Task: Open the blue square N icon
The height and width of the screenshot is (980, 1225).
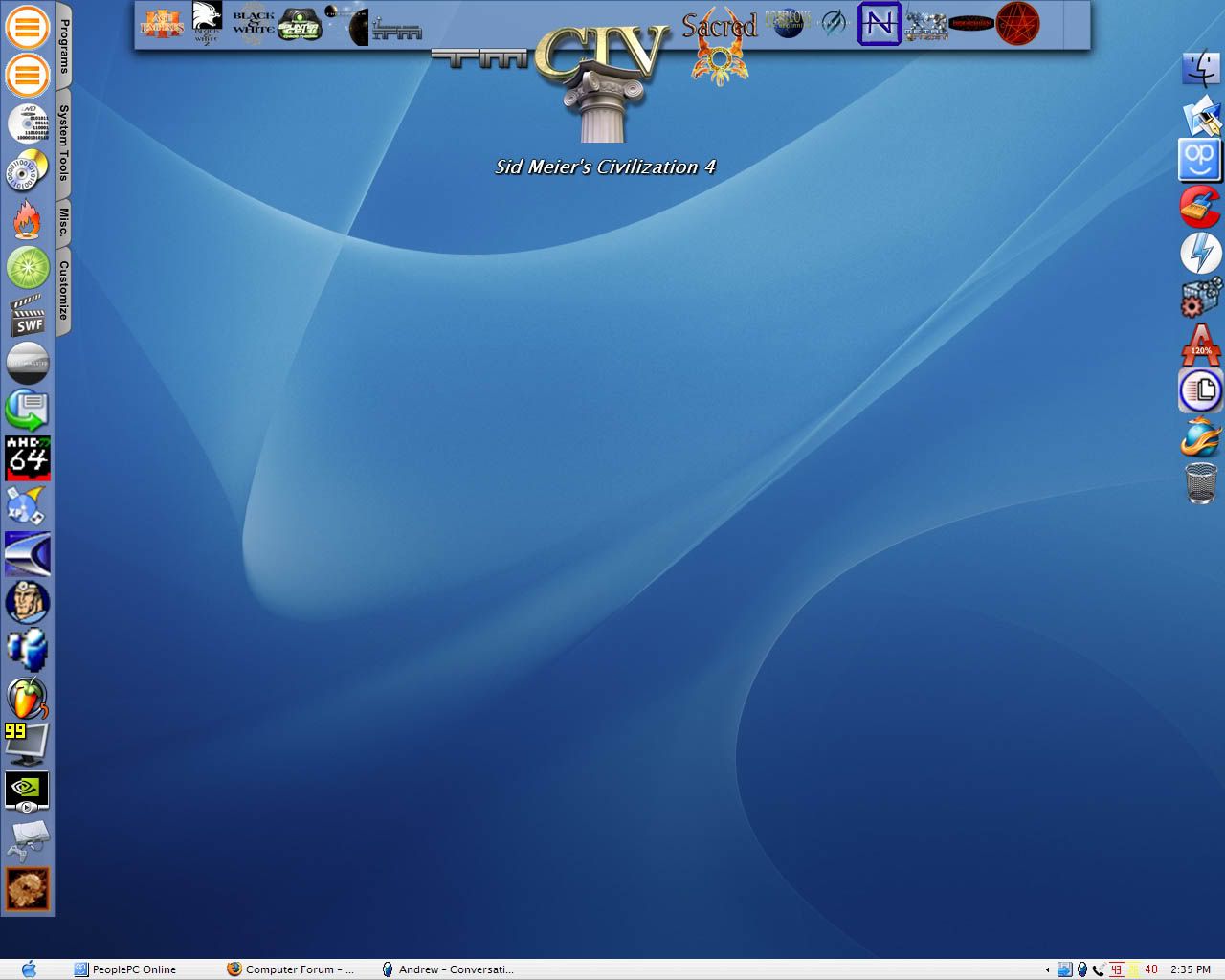Action: point(879,24)
